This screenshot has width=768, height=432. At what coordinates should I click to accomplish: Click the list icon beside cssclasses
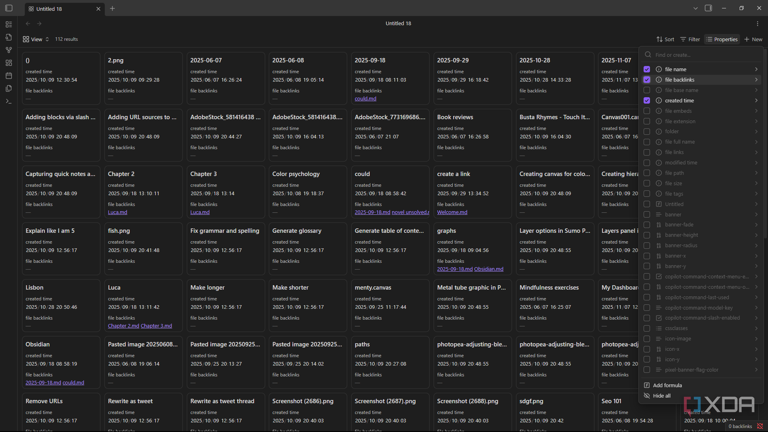coord(659,328)
